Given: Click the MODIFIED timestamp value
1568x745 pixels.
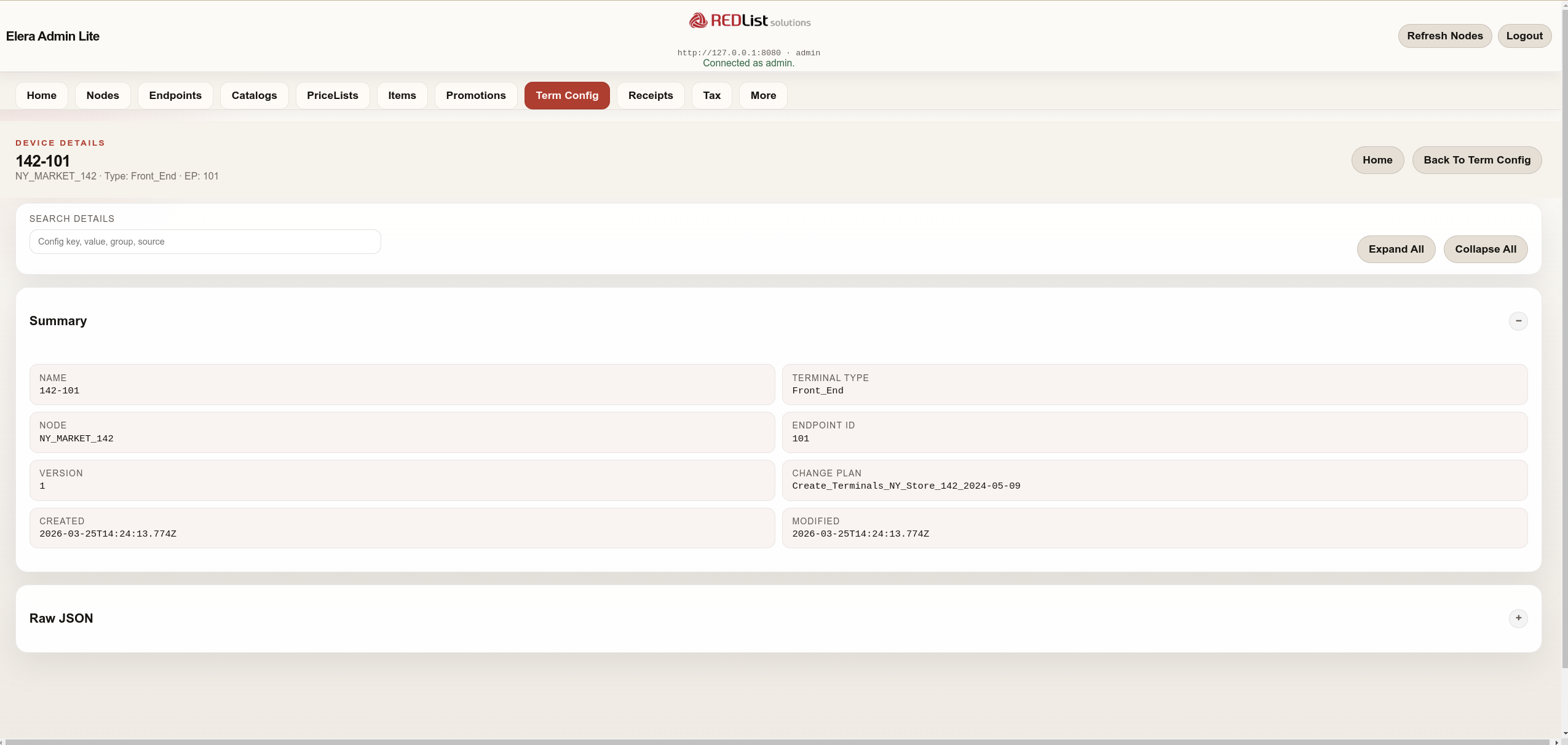Looking at the screenshot, I should [x=860, y=534].
